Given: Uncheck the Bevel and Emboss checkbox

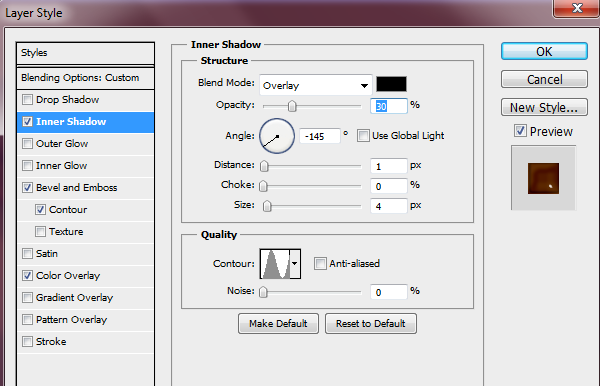Looking at the screenshot, I should (x=28, y=188).
